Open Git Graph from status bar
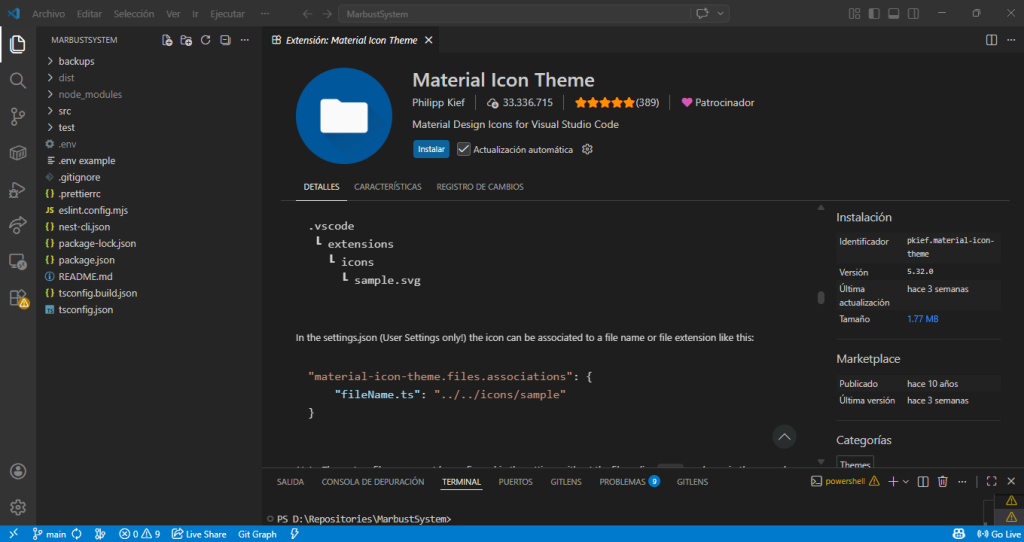Image resolution: width=1024 pixels, height=542 pixels. point(257,534)
